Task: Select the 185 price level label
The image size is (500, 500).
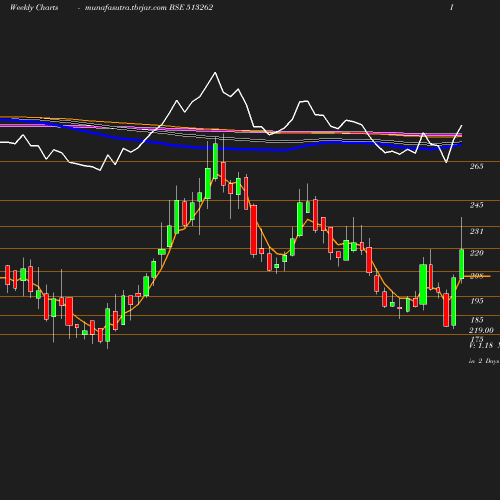Action: [x=477, y=320]
